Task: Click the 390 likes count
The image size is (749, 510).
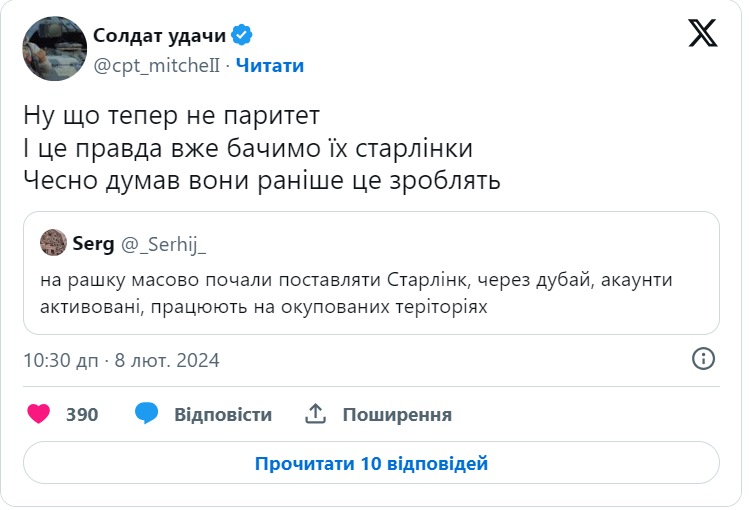Action: pyautogui.click(x=82, y=414)
